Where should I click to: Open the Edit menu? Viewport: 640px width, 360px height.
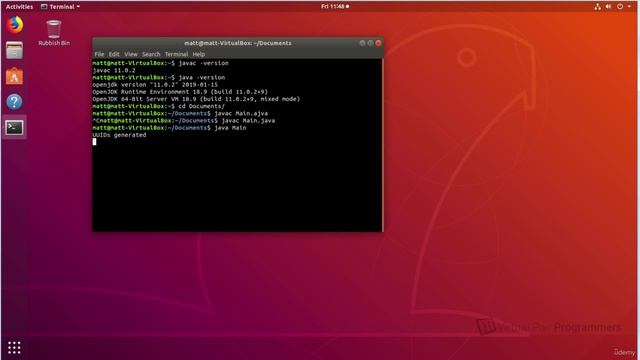[x=114, y=54]
